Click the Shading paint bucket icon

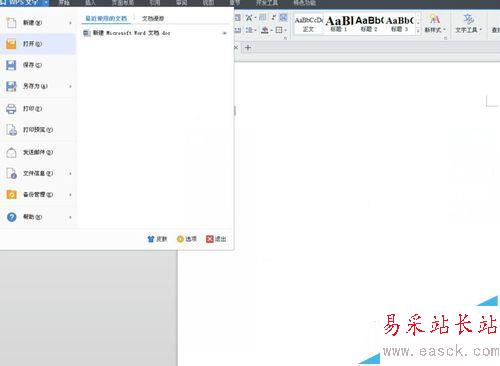point(265,30)
